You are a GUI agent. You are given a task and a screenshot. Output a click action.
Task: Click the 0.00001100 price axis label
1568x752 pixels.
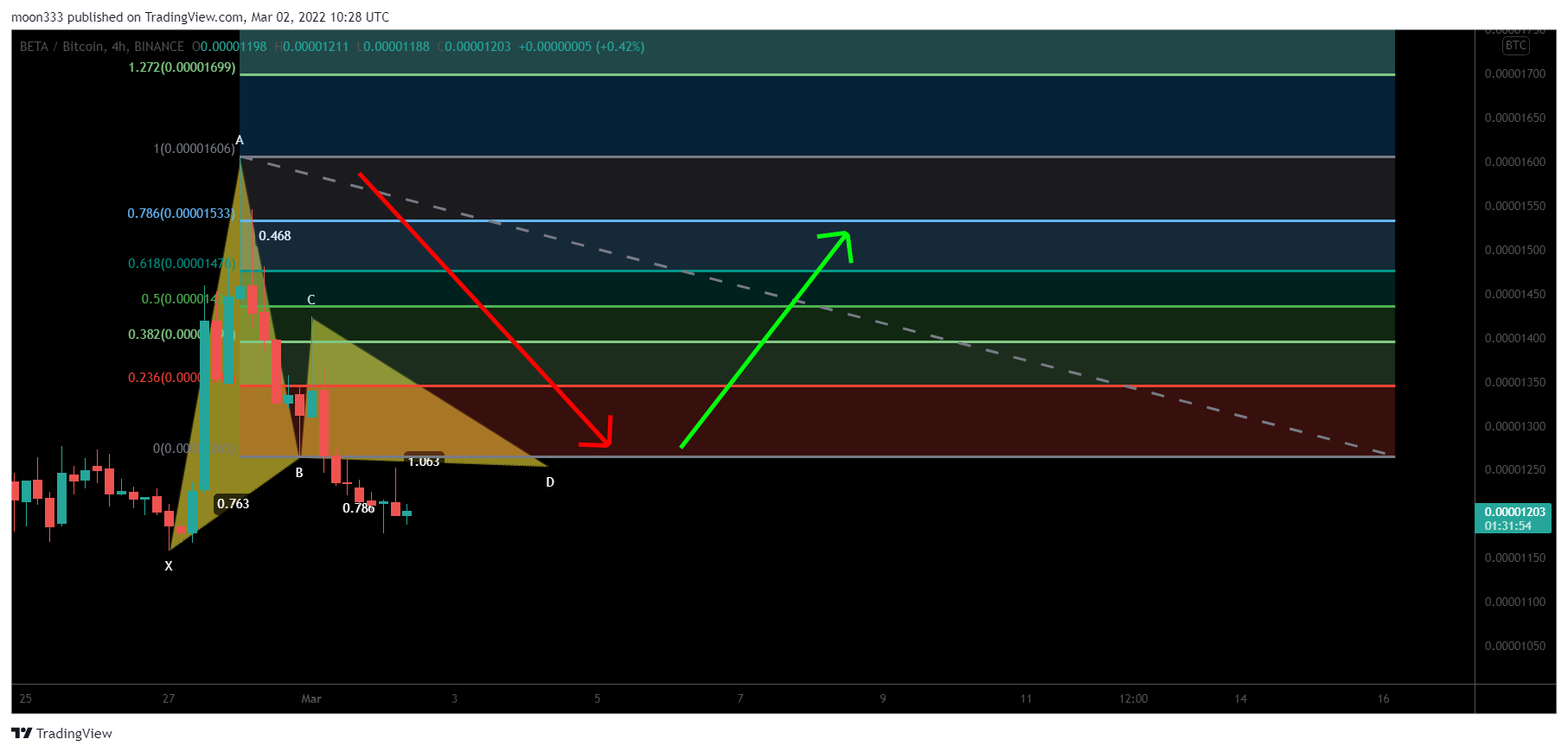click(x=1515, y=602)
